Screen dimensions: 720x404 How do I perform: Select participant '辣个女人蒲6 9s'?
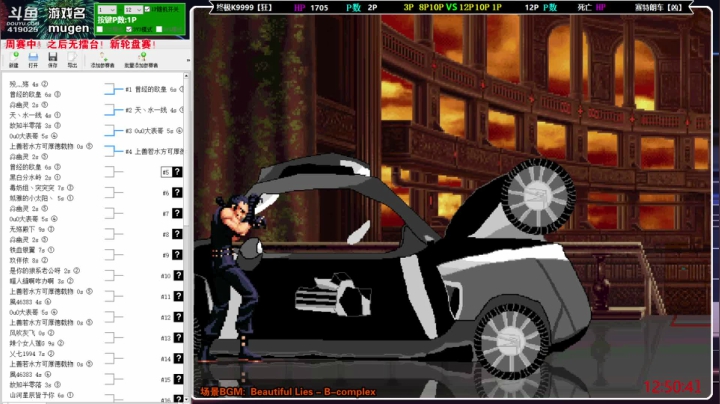coord(37,343)
